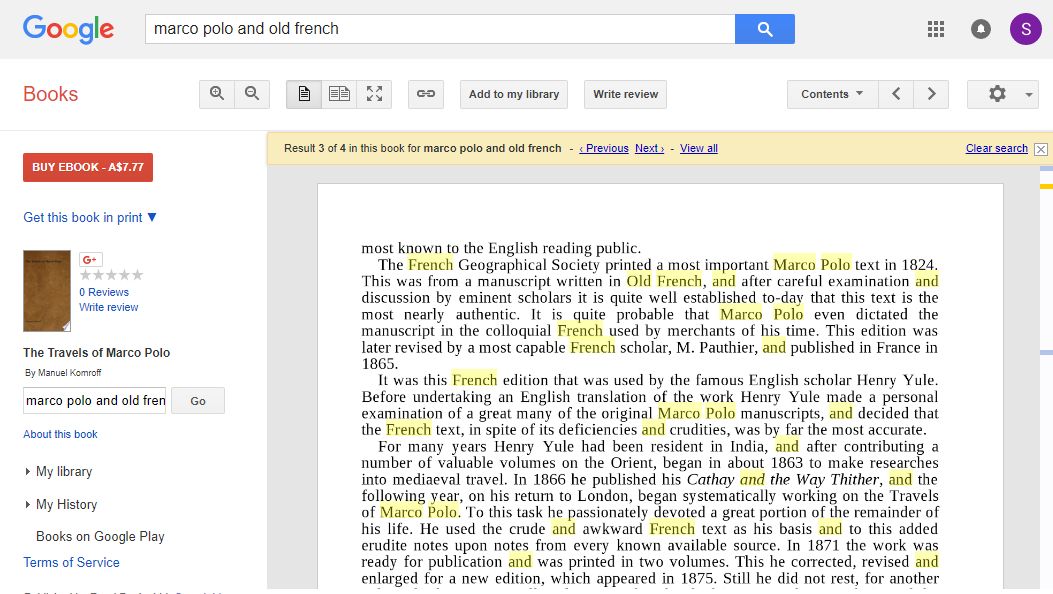
Task: Get link to this page
Action: pyautogui.click(x=426, y=94)
